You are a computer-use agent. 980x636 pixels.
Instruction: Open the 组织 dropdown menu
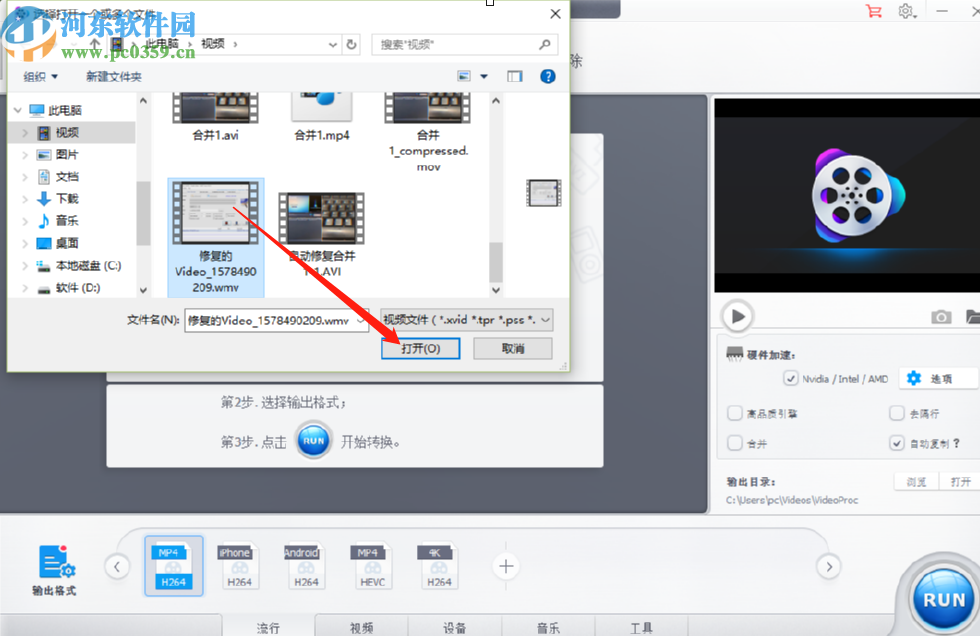pyautogui.click(x=41, y=76)
